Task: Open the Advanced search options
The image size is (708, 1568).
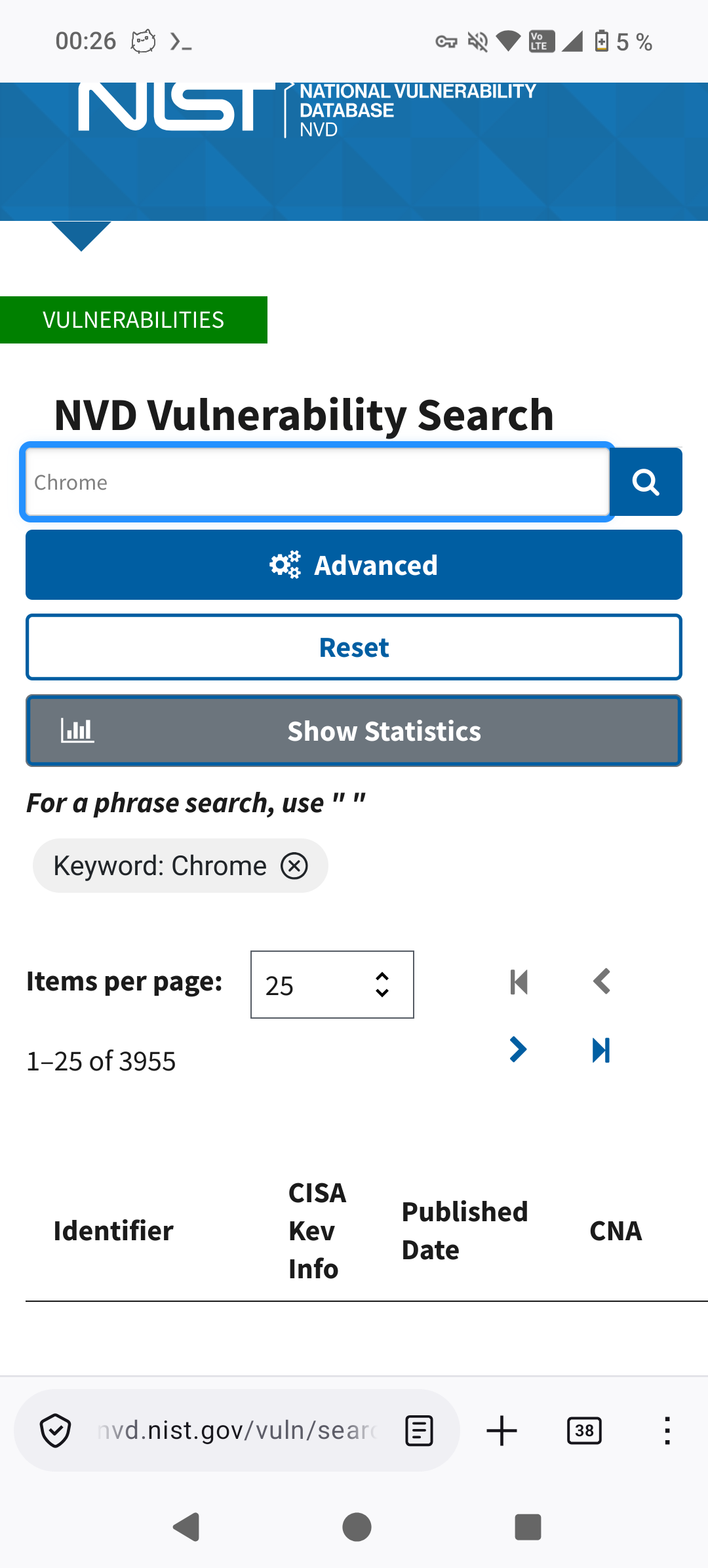Action: click(x=354, y=565)
